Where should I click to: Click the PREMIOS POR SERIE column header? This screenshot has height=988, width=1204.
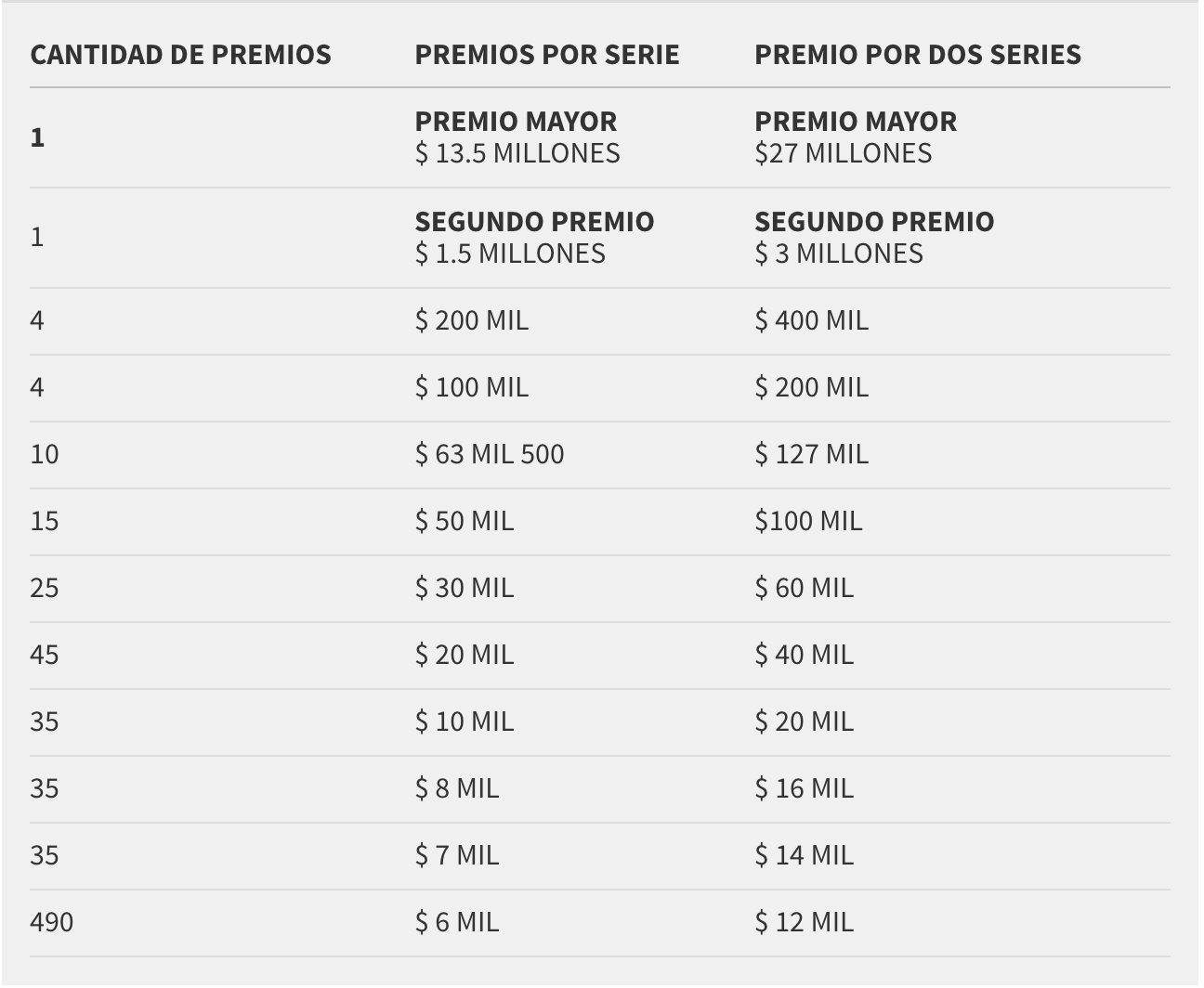tap(547, 55)
